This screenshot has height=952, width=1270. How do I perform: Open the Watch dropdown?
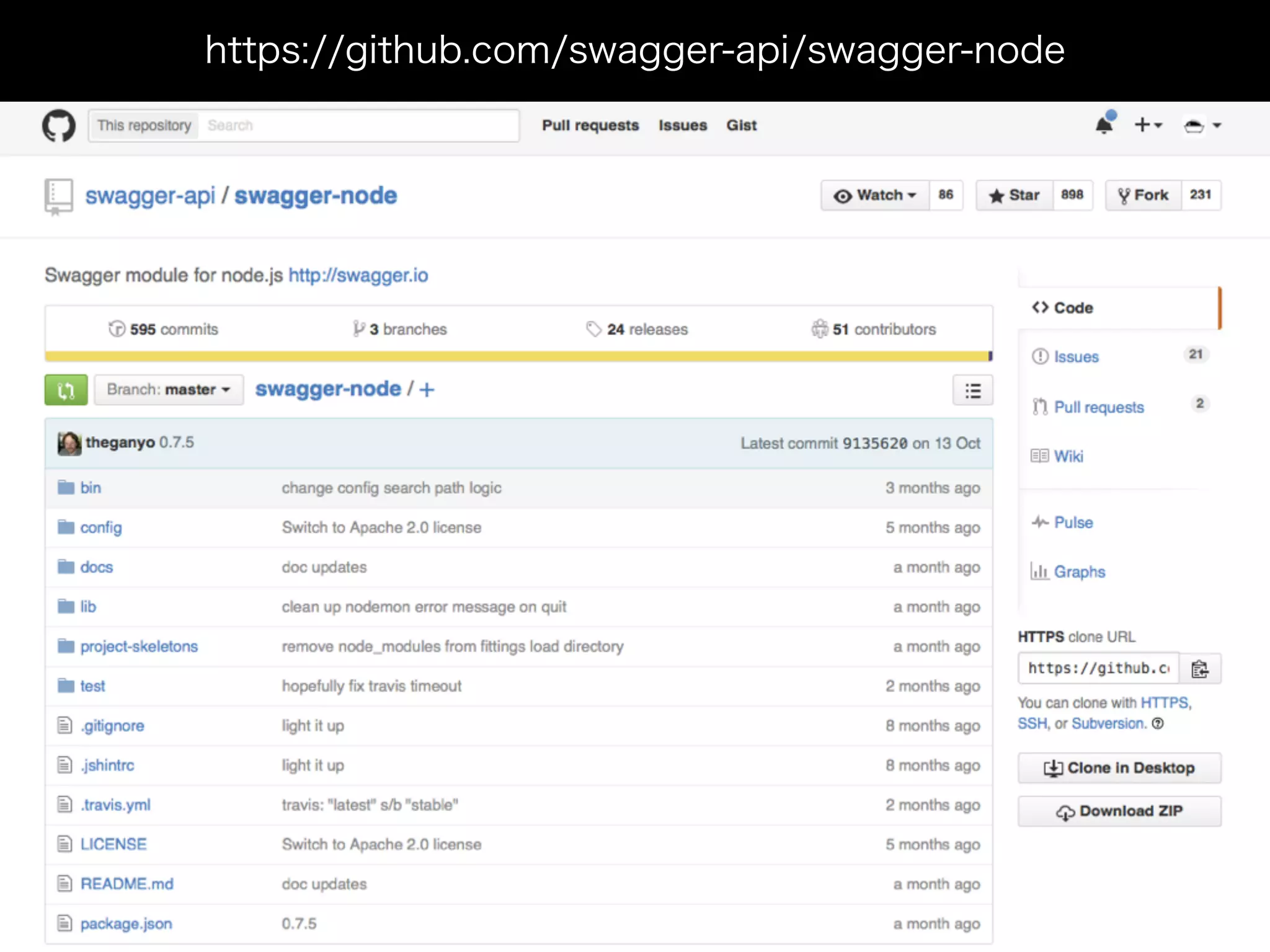[x=875, y=195]
